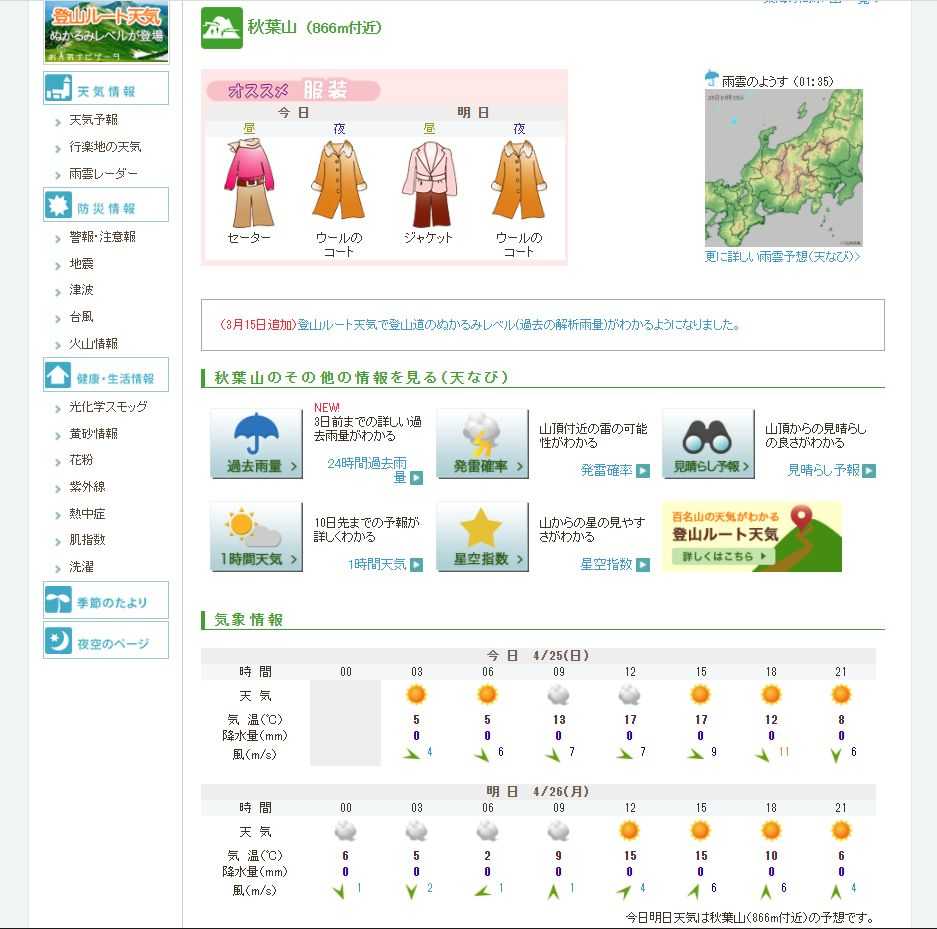Image resolution: width=937 pixels, height=929 pixels.
Task: Click the rain cloud radar map thumbnail
Action: (783, 167)
